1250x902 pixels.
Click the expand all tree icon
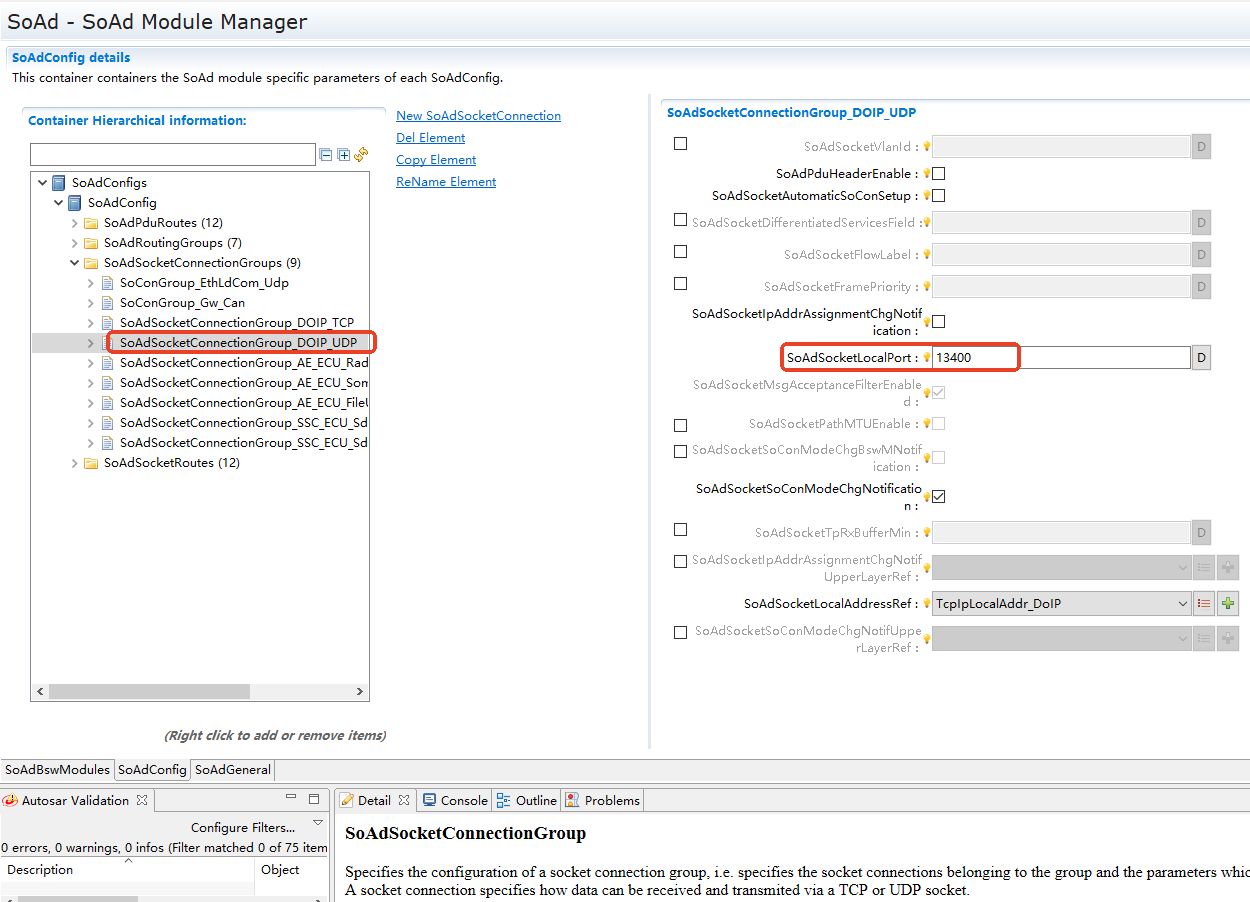pyautogui.click(x=343, y=155)
